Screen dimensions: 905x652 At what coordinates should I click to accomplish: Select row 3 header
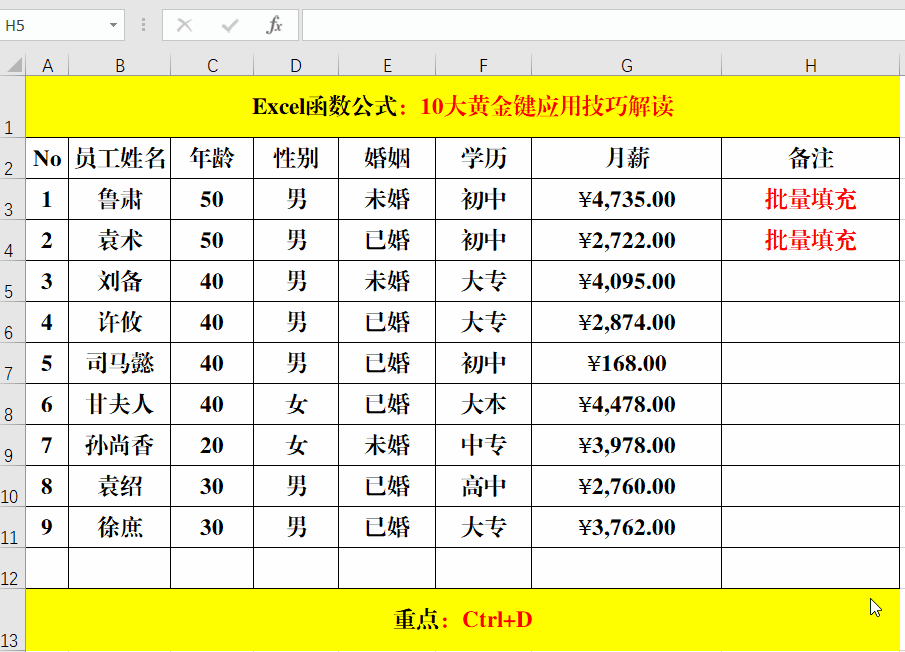pos(12,199)
